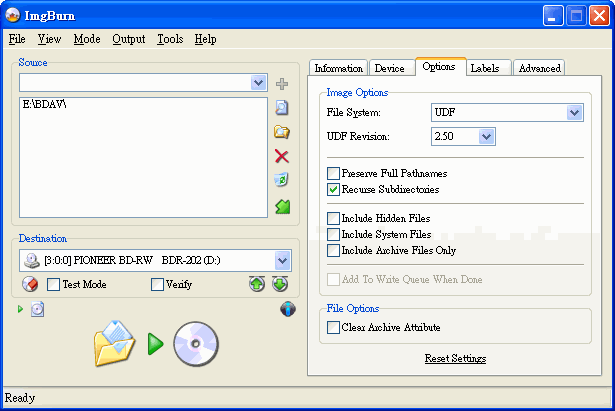Open File System UDF dropdown
The height and width of the screenshot is (411, 615).
[x=575, y=113]
